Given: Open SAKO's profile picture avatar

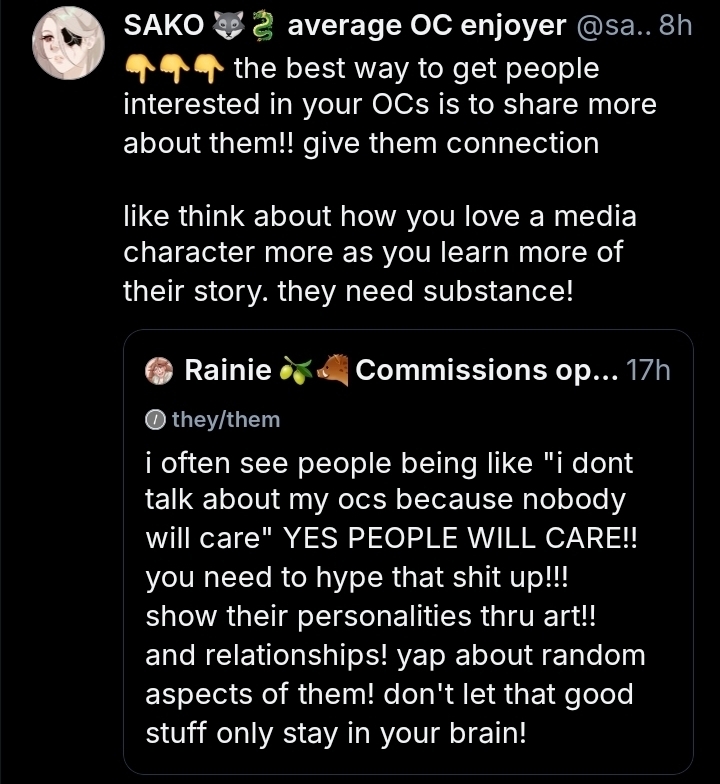Looking at the screenshot, I should 68,48.
